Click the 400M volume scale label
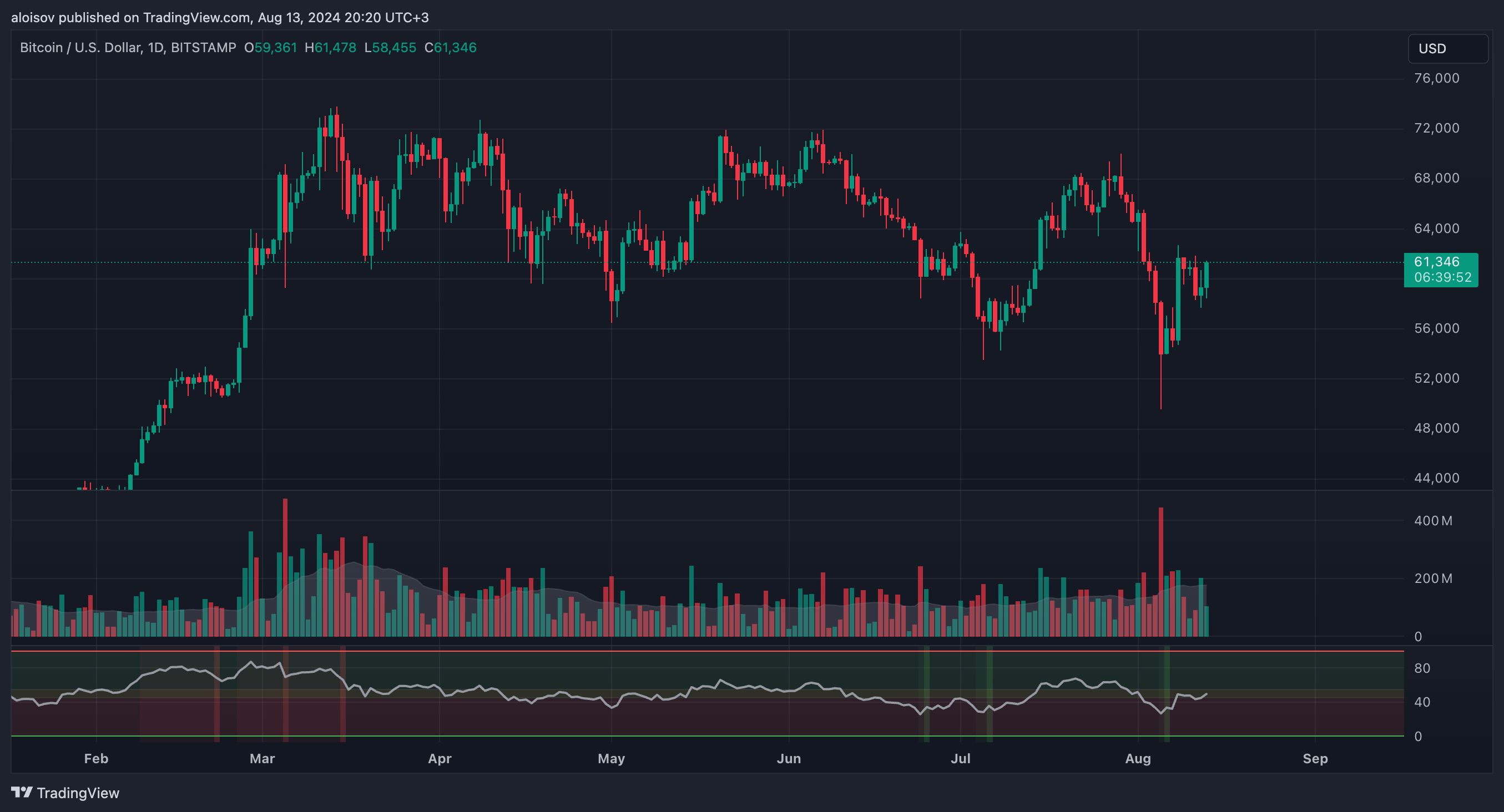This screenshot has height=812, width=1504. coord(1433,520)
